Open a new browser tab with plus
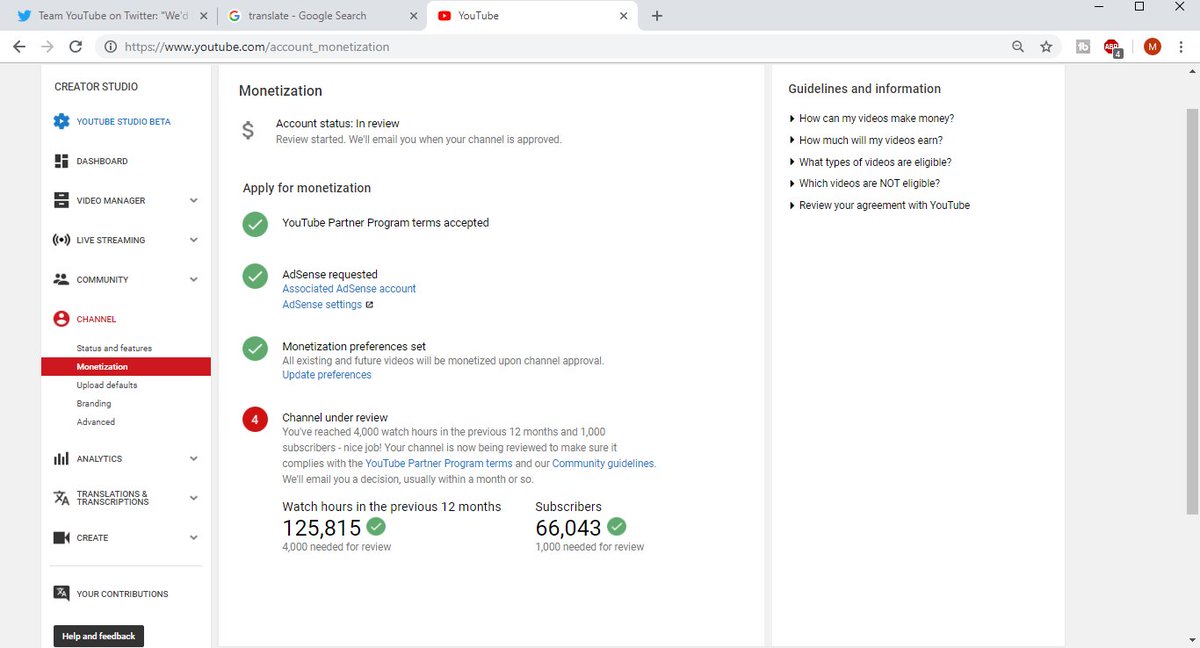 pos(657,16)
